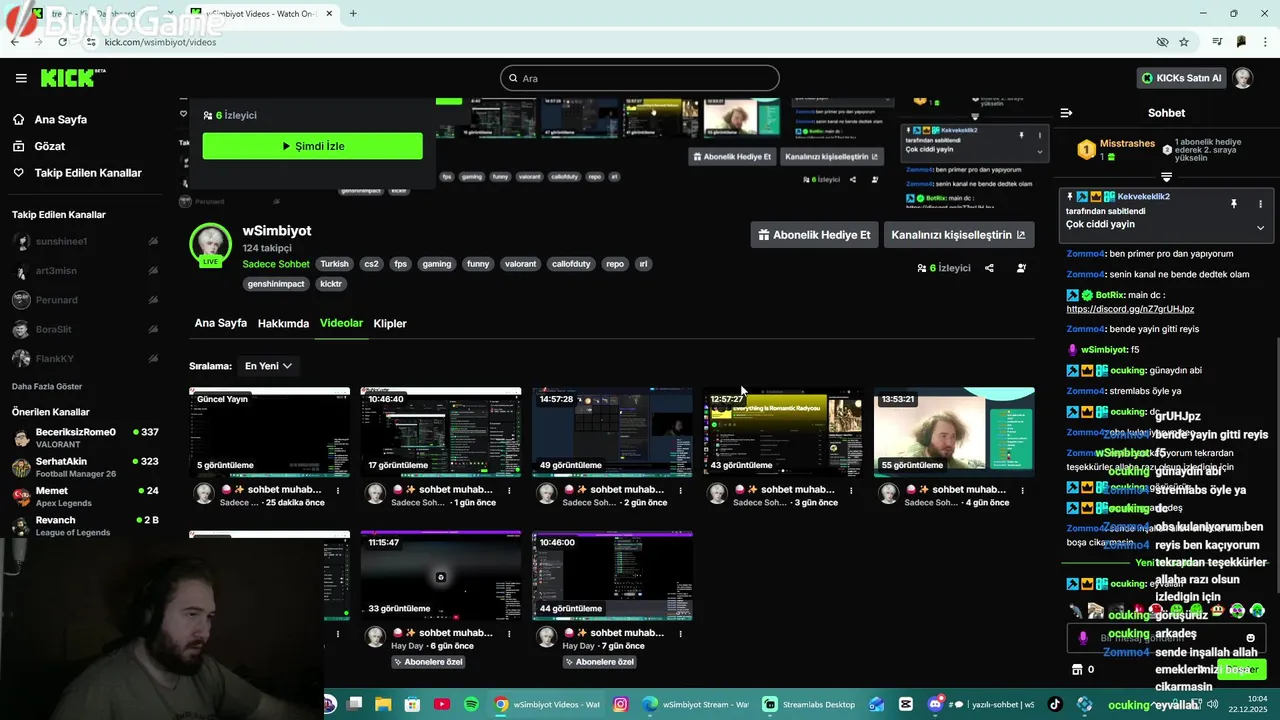This screenshot has width=1280, height=720.
Task: Switch to Edge wSimbiyot Stream window
Action: click(696, 704)
